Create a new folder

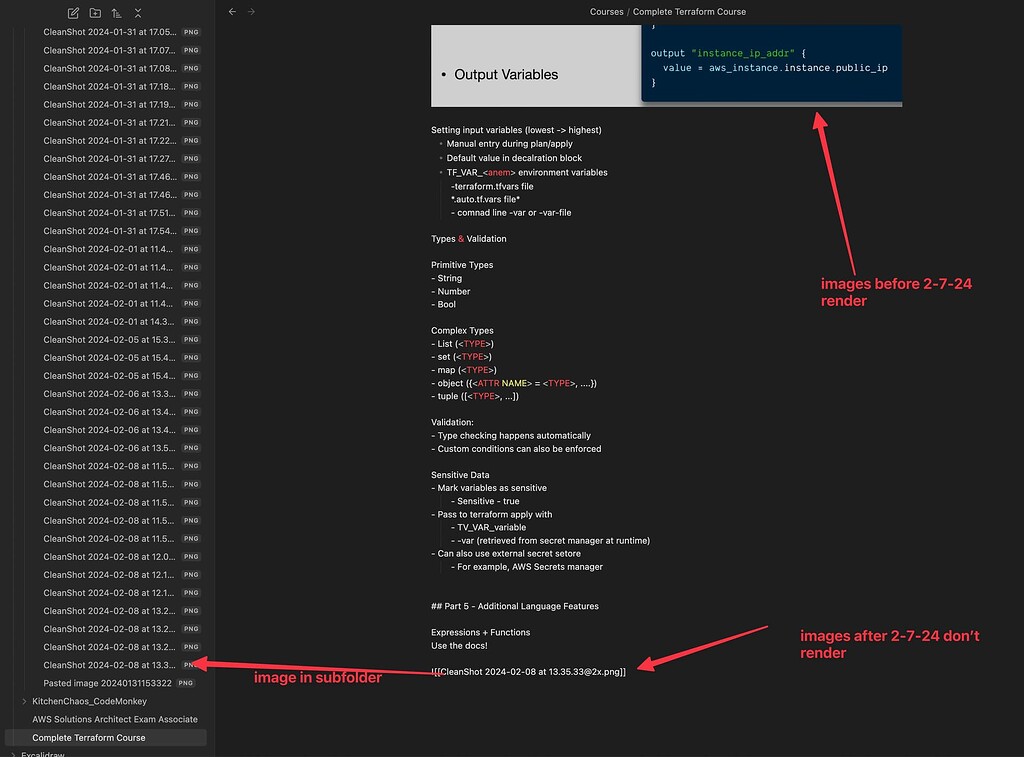(x=94, y=13)
